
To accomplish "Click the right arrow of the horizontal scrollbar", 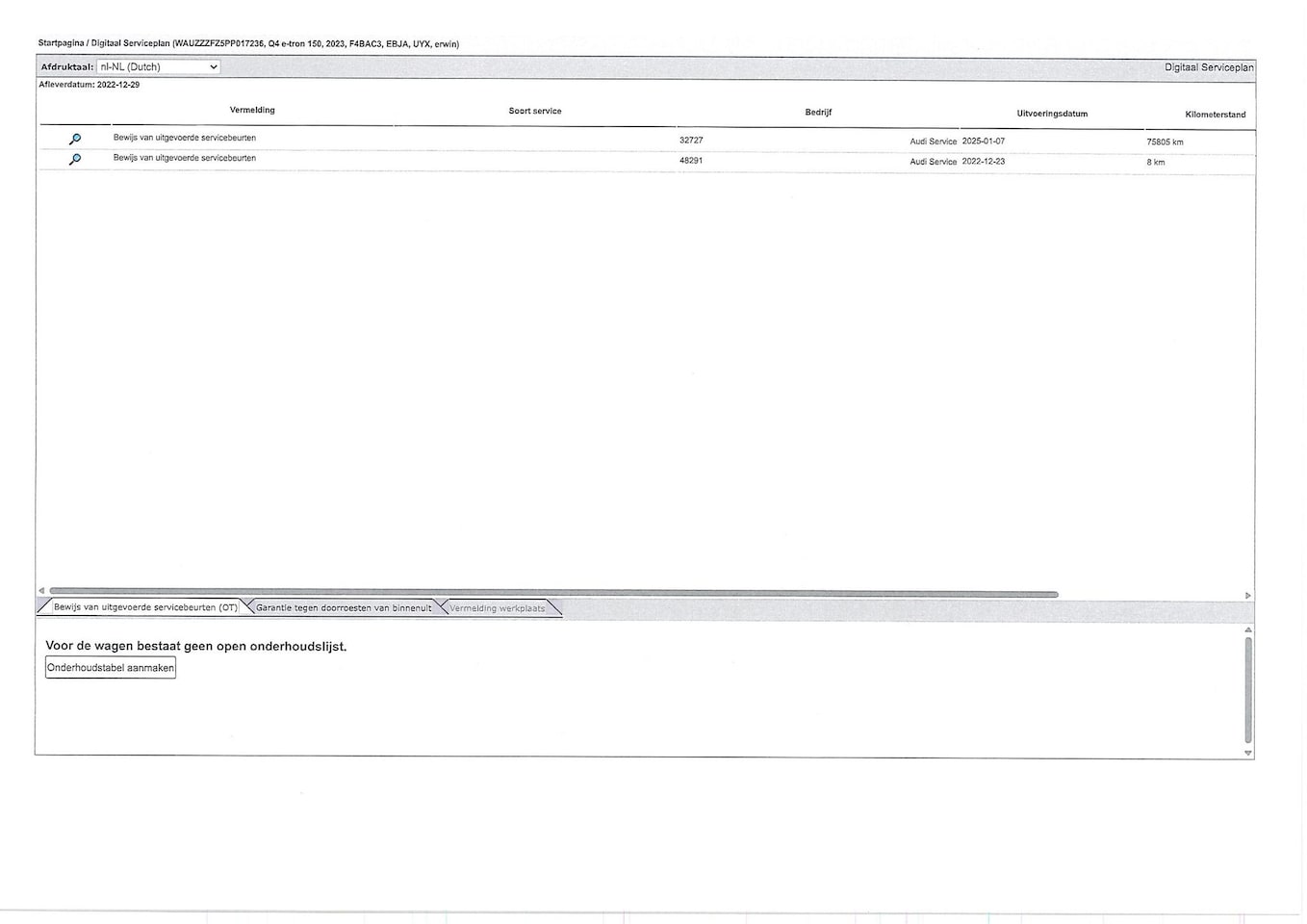I will [1247, 596].
